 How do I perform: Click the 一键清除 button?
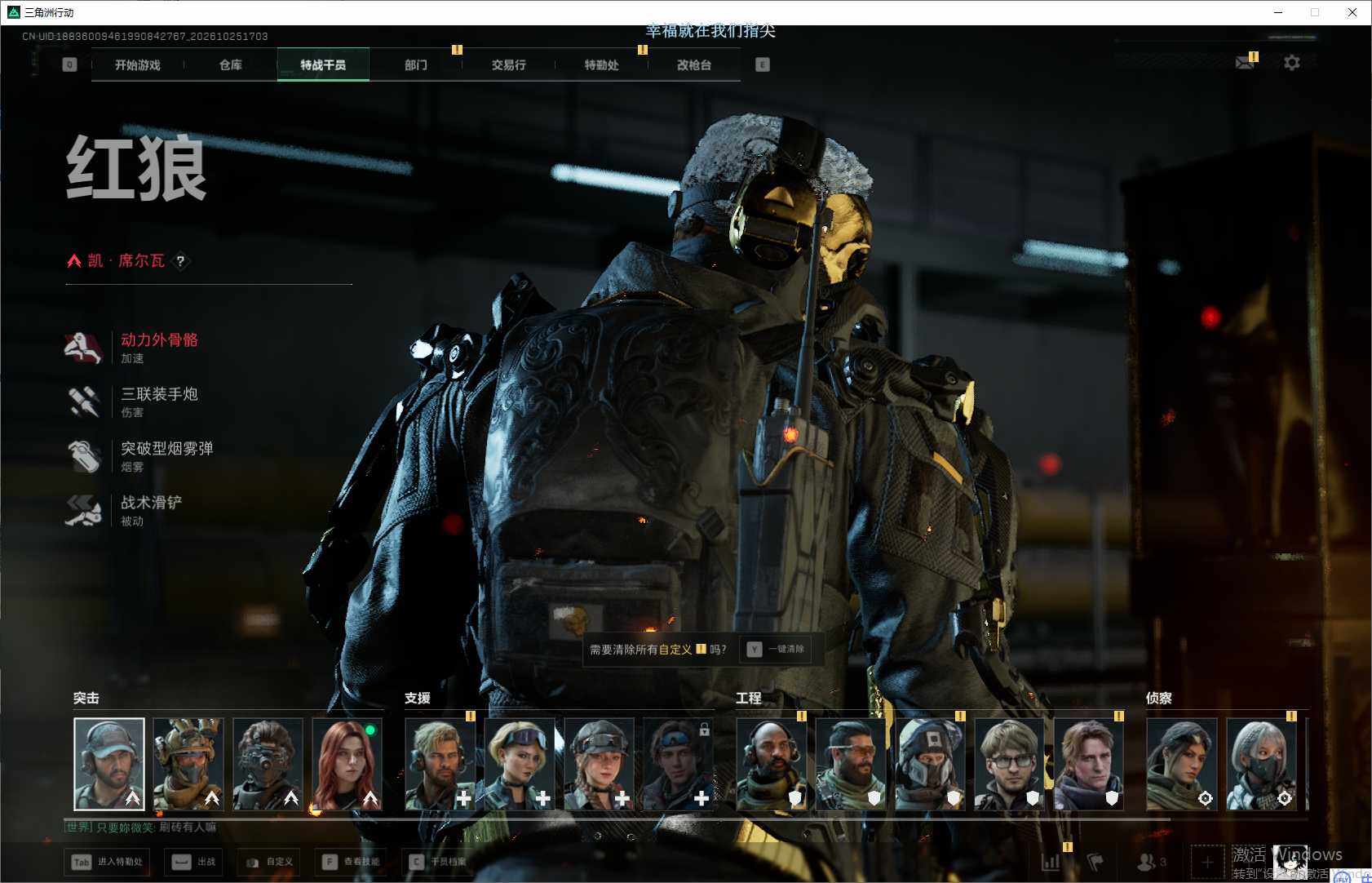(x=776, y=650)
